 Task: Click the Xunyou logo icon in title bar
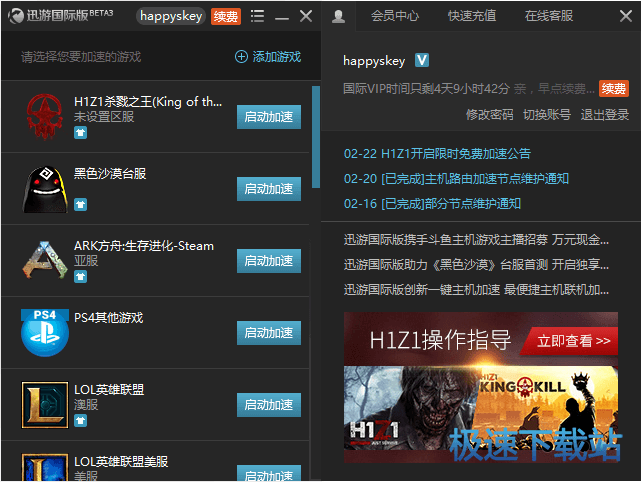click(x=16, y=16)
